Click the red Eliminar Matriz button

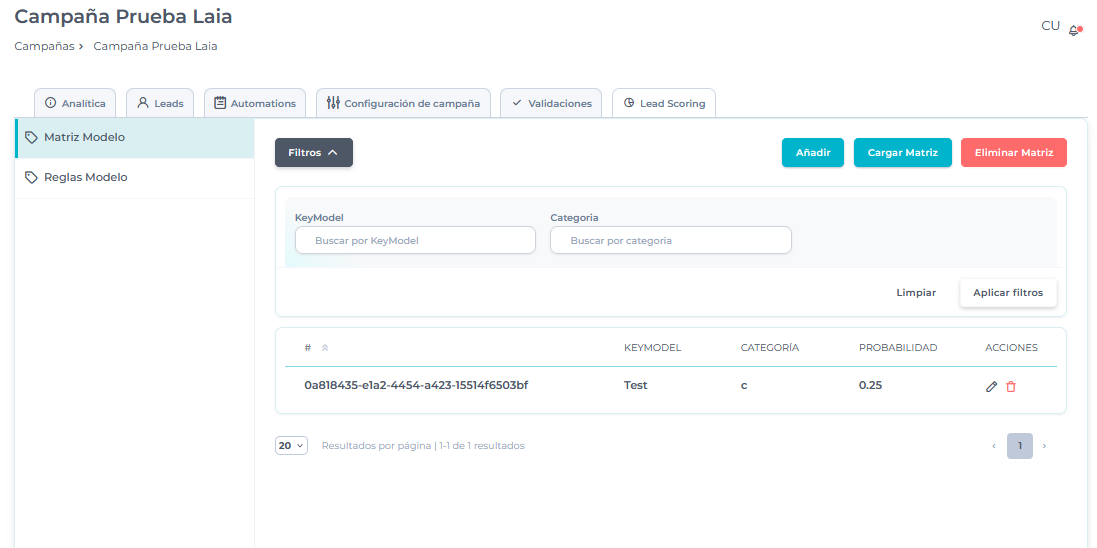tap(1013, 153)
